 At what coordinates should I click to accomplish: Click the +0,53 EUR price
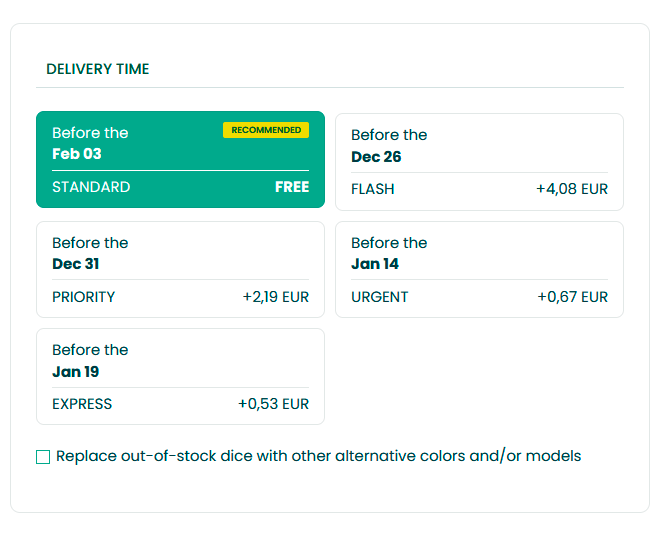[273, 404]
